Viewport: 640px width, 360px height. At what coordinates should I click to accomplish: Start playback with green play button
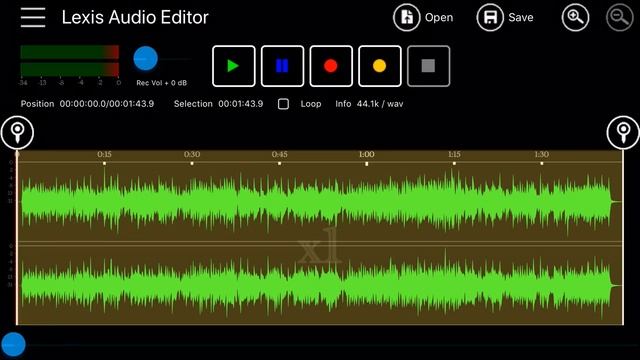pos(233,66)
